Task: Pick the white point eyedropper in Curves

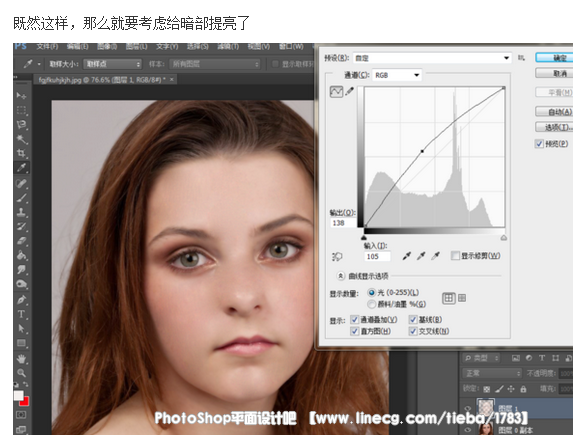Action: pyautogui.click(x=435, y=256)
